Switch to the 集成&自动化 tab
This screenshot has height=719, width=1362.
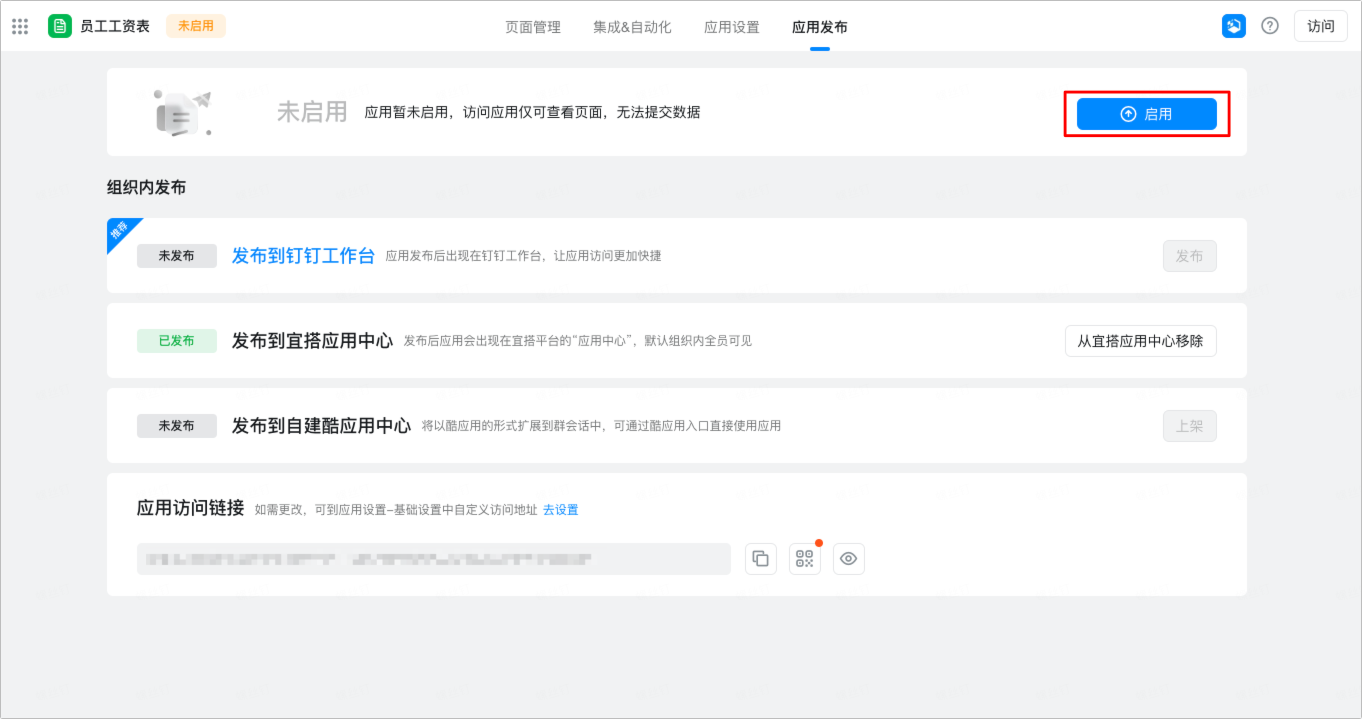632,27
